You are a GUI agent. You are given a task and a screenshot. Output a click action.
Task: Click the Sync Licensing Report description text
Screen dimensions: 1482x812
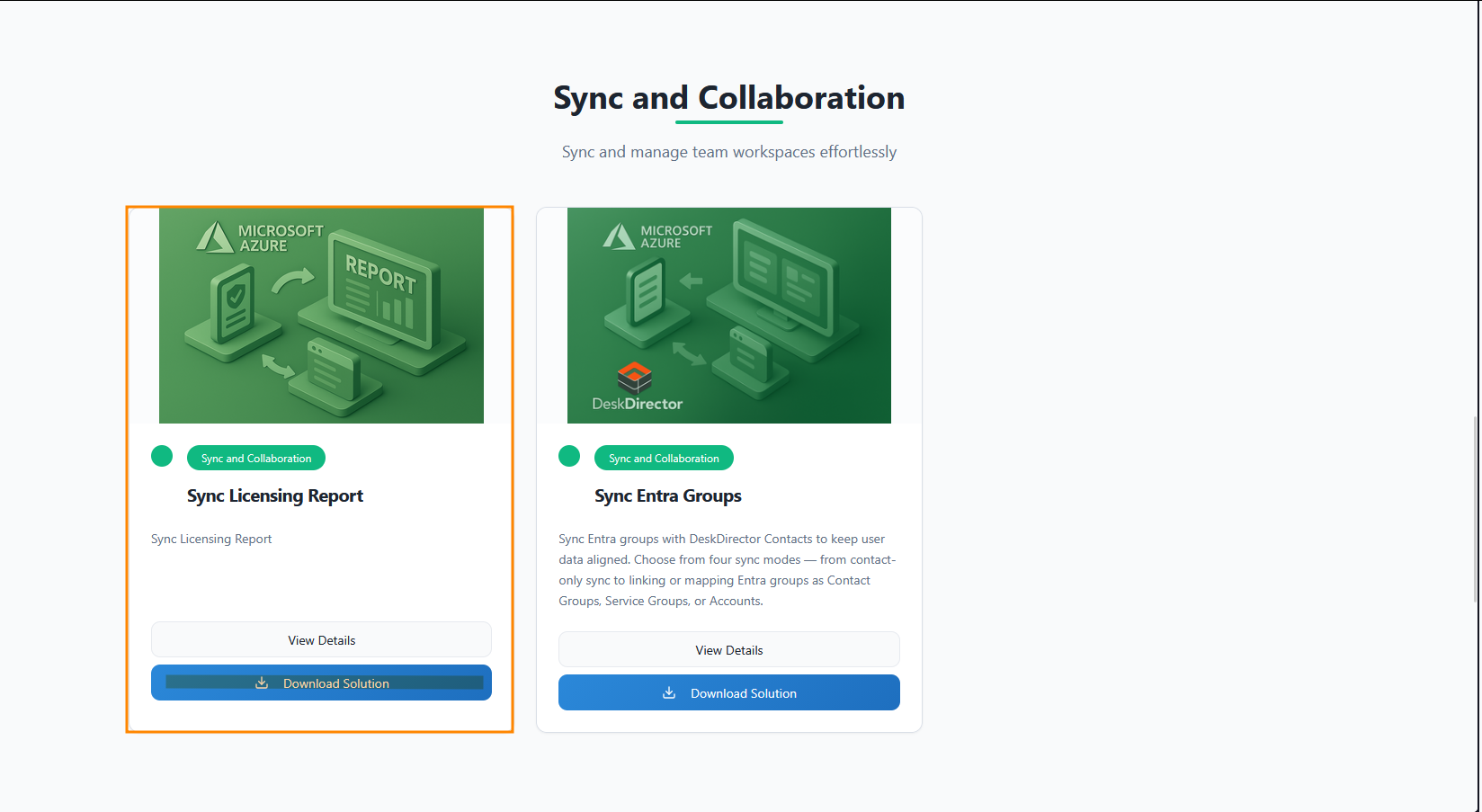coord(211,539)
